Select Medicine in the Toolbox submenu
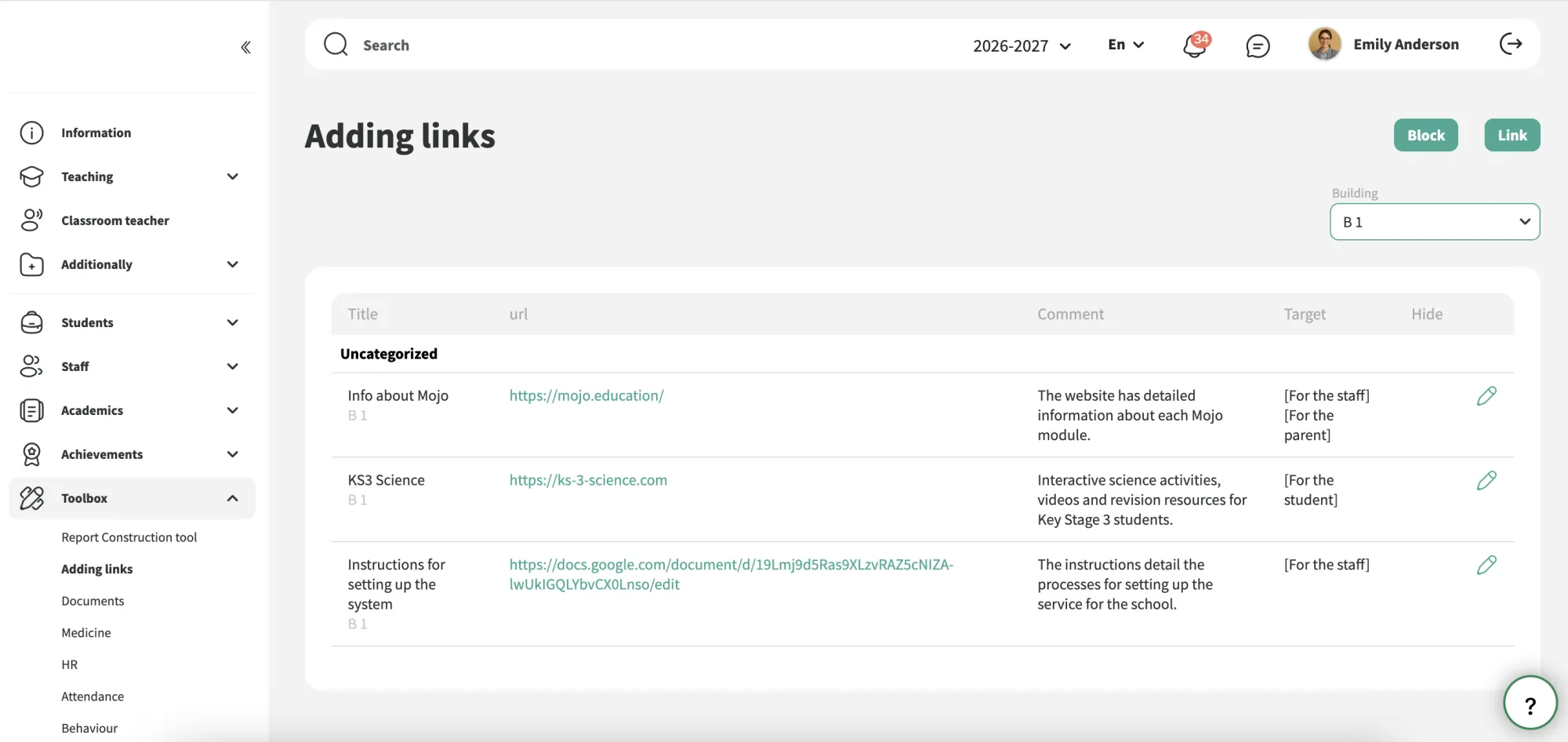This screenshot has width=1568, height=742. [86, 633]
